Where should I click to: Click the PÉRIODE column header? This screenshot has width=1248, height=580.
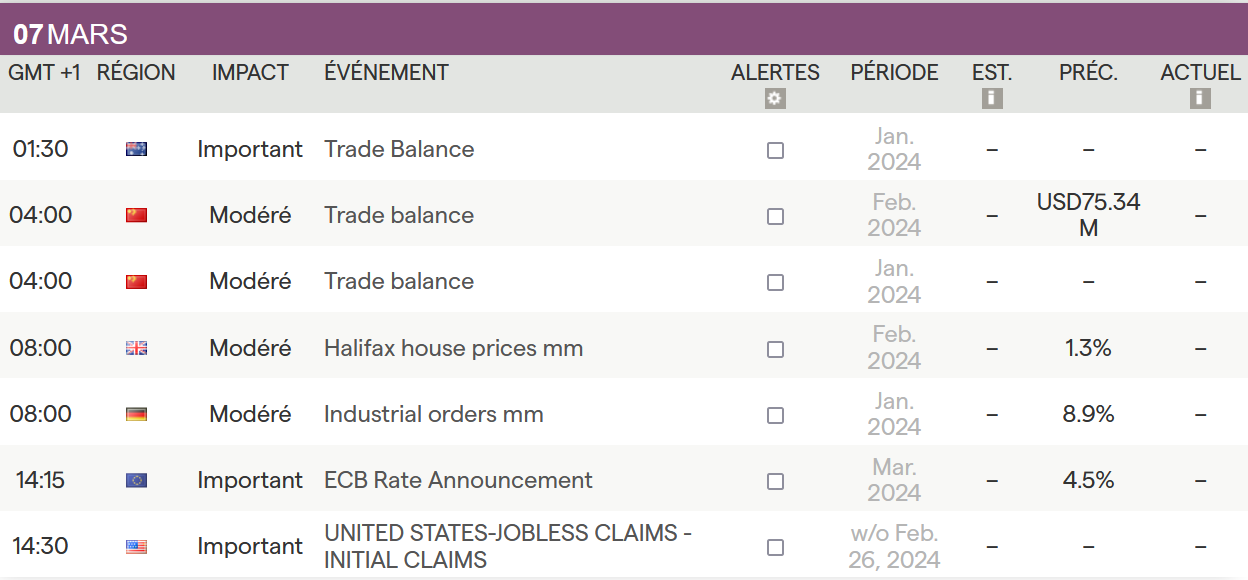coord(894,73)
